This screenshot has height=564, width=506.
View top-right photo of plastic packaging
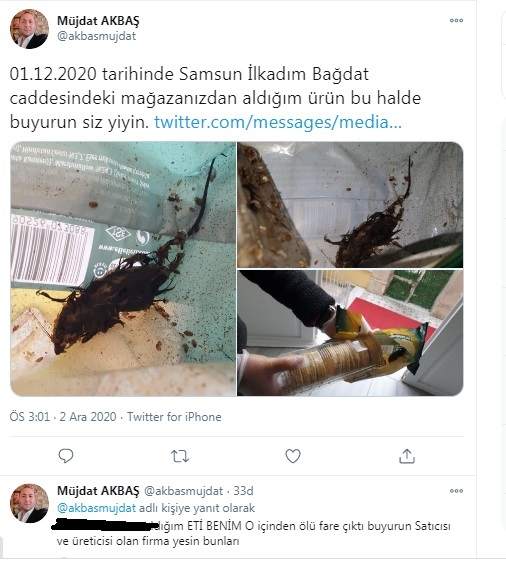pos(350,205)
